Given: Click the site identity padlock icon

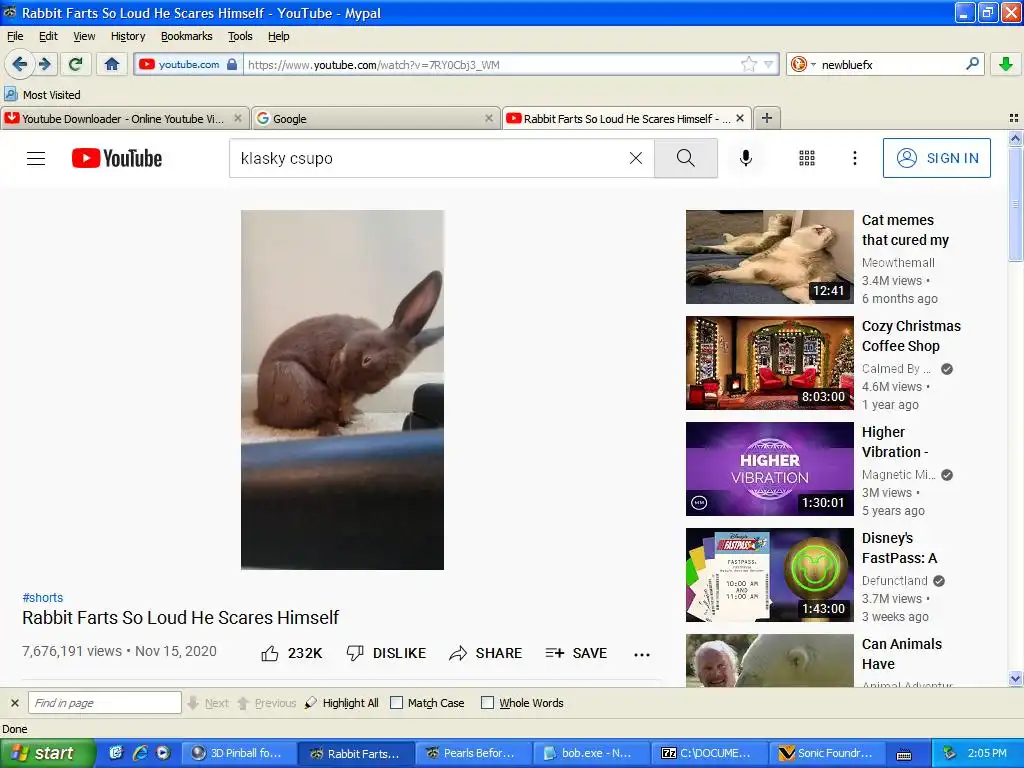Looking at the screenshot, I should [232, 64].
